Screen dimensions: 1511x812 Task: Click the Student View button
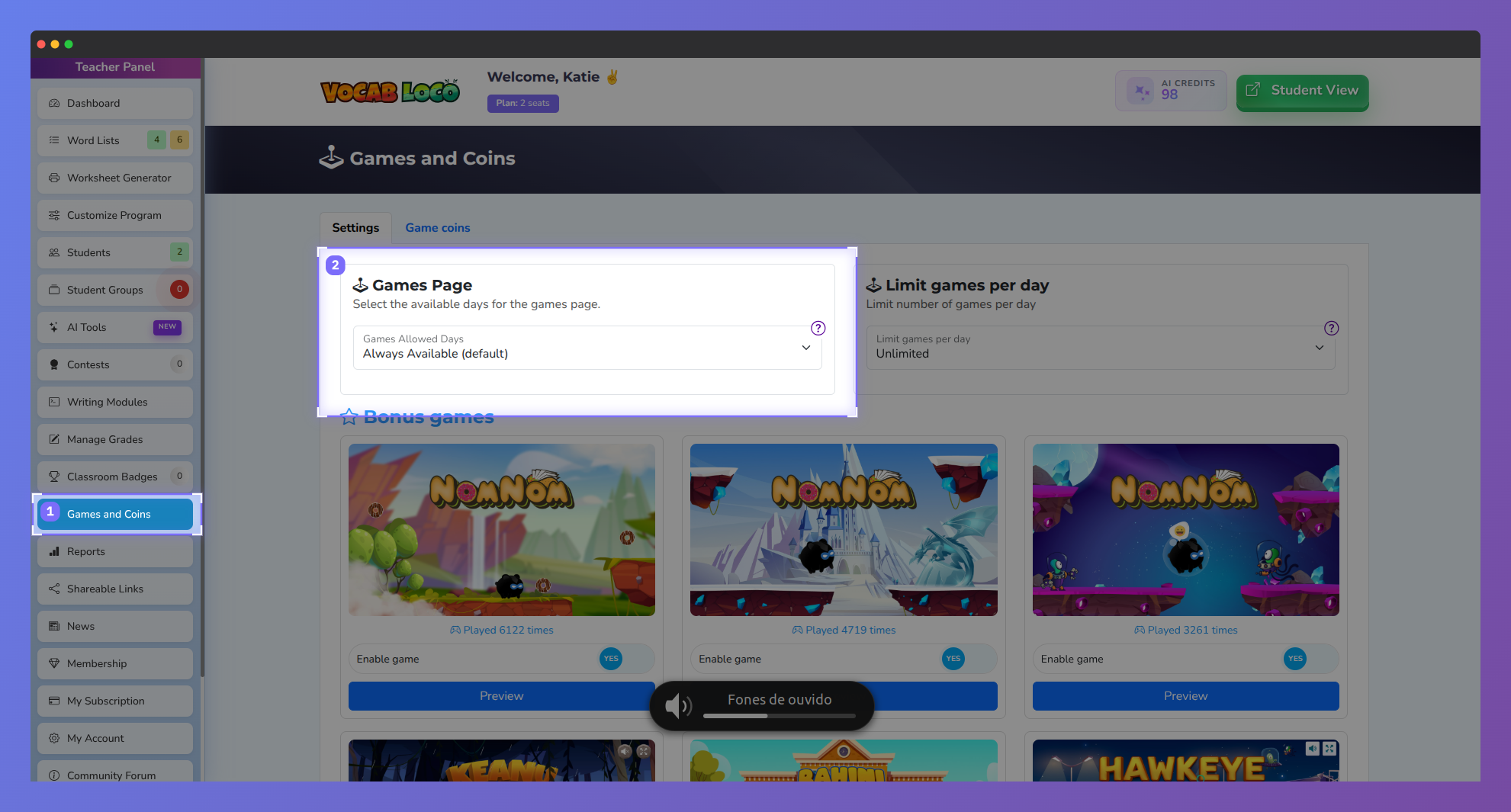(x=1302, y=91)
